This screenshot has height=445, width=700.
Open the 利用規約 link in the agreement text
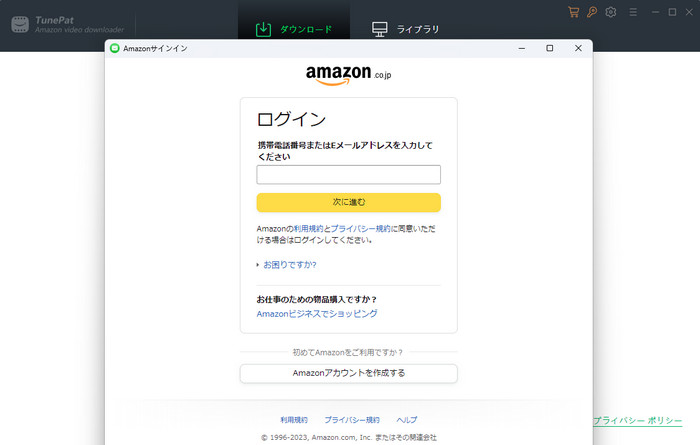point(308,229)
